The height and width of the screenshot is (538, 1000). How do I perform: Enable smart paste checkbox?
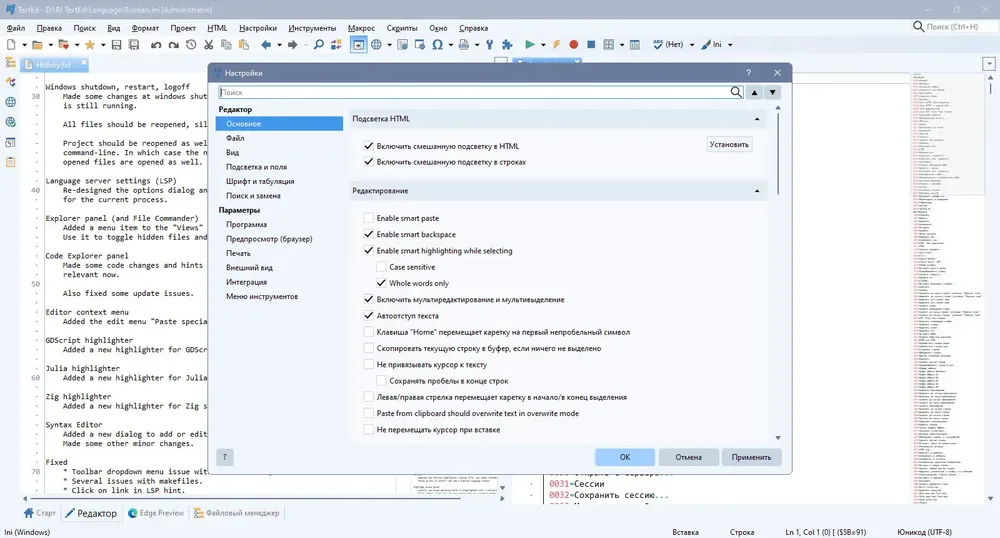click(369, 218)
